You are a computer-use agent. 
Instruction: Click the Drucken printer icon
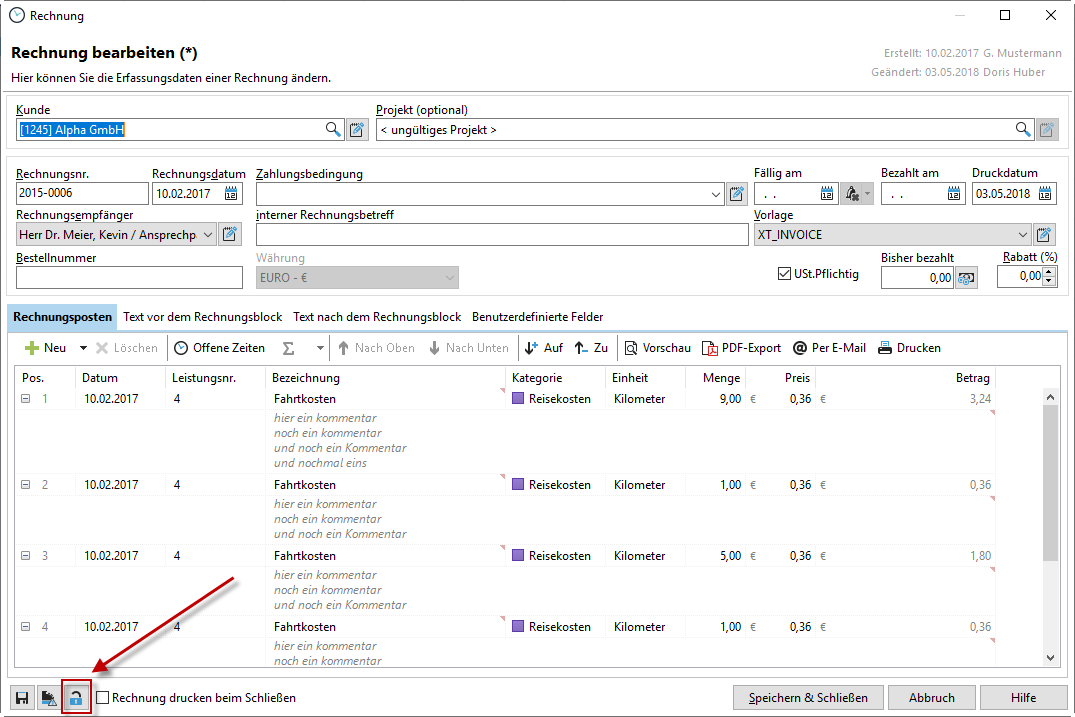(x=885, y=348)
